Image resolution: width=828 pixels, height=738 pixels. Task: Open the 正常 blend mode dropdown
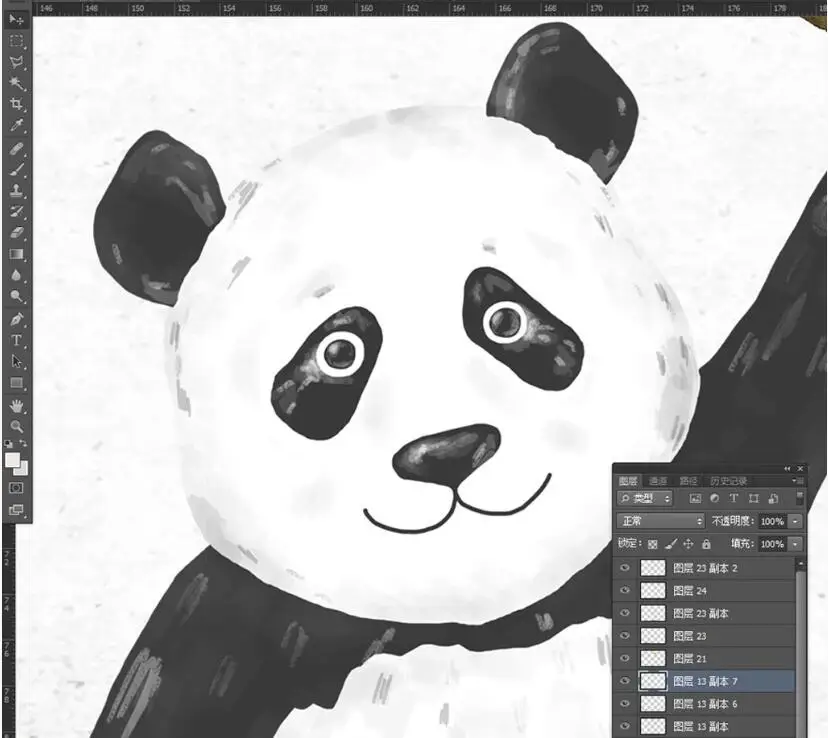(x=661, y=521)
